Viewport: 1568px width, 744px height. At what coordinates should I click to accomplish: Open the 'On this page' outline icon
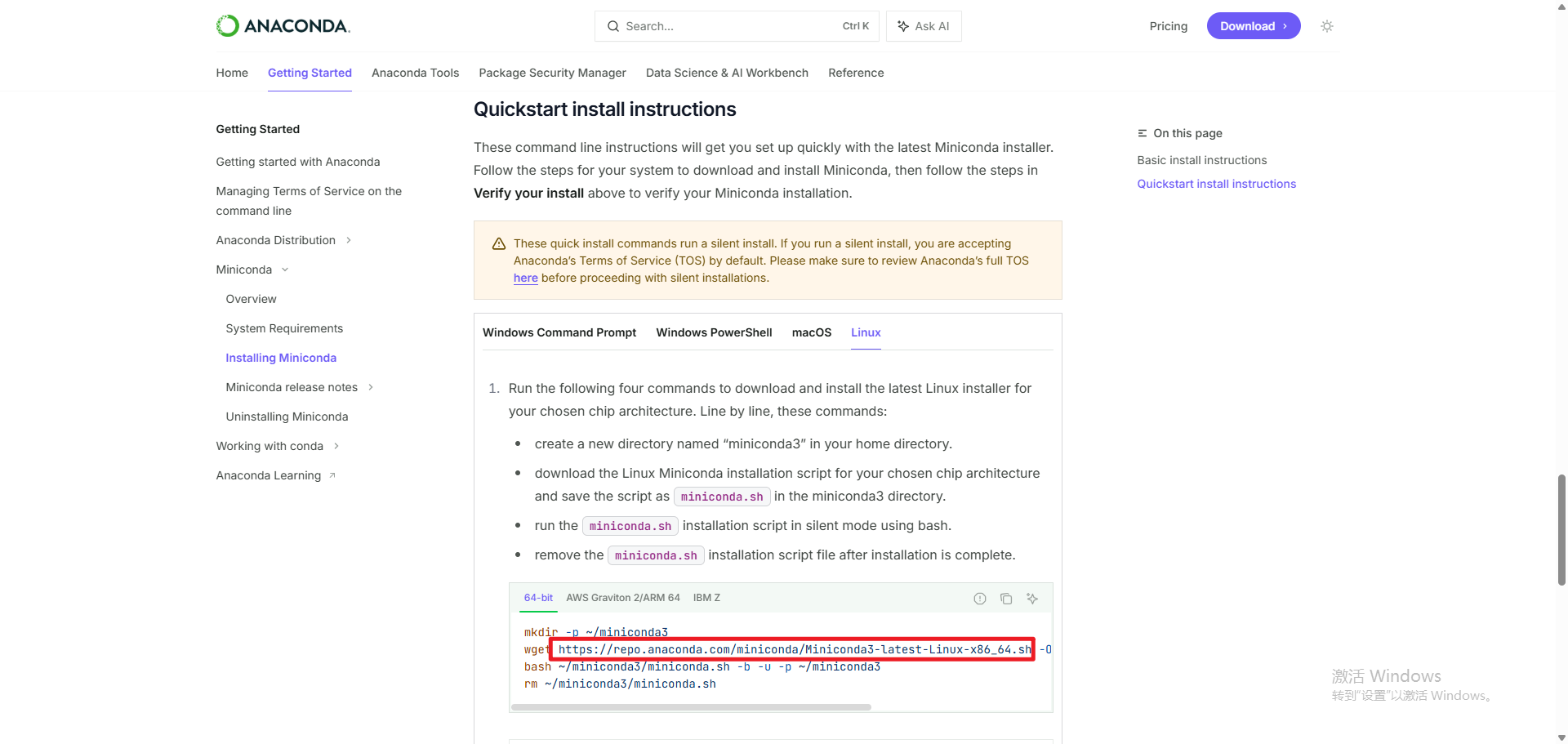[x=1141, y=133]
